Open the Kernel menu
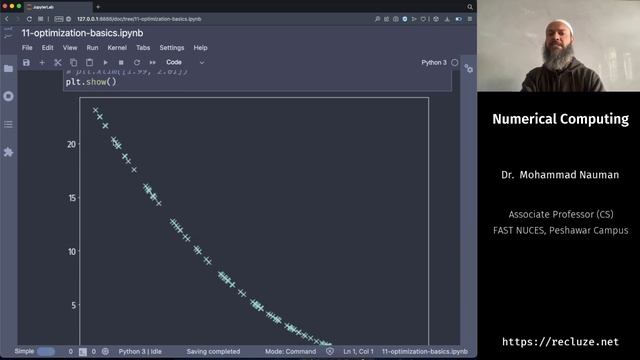 (117, 48)
